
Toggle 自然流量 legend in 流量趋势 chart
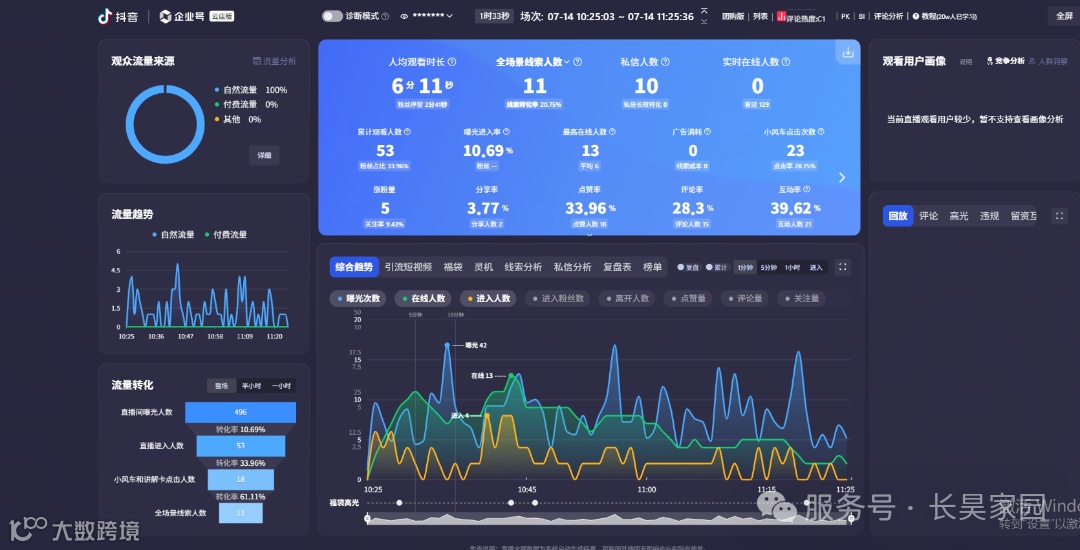coord(173,235)
